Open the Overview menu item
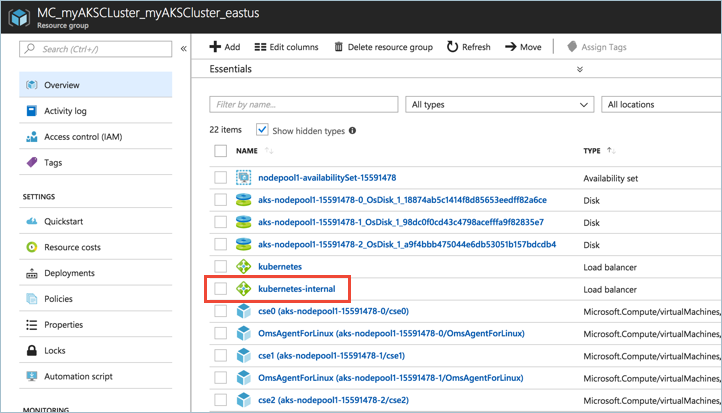This screenshot has height=413, width=722. pyautogui.click(x=96, y=85)
